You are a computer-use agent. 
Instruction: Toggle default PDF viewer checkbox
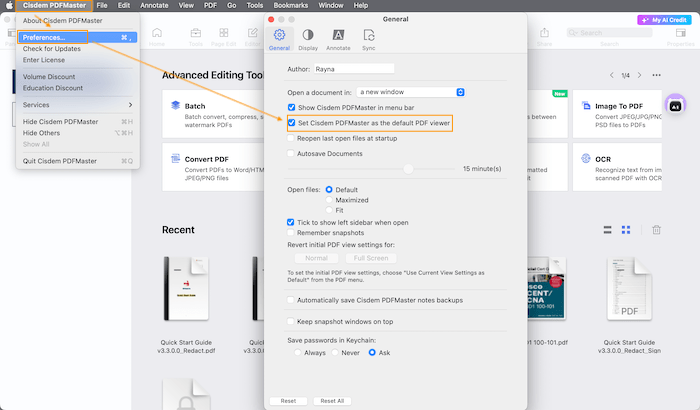pos(292,122)
